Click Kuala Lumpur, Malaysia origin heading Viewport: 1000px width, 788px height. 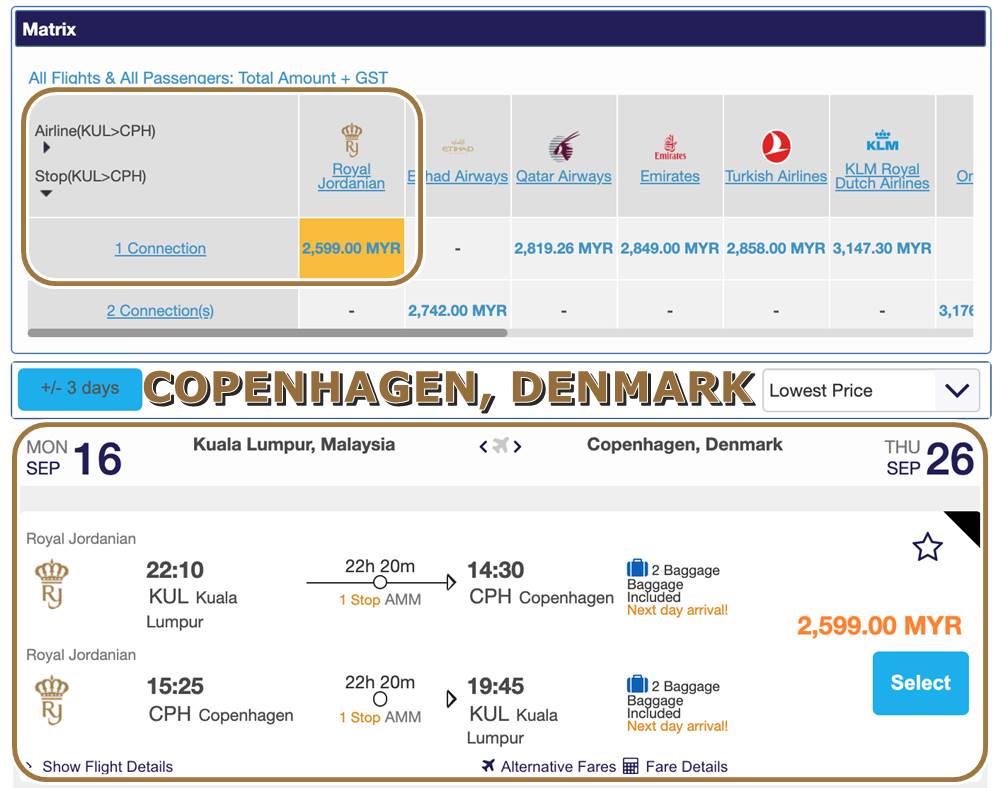pos(294,444)
